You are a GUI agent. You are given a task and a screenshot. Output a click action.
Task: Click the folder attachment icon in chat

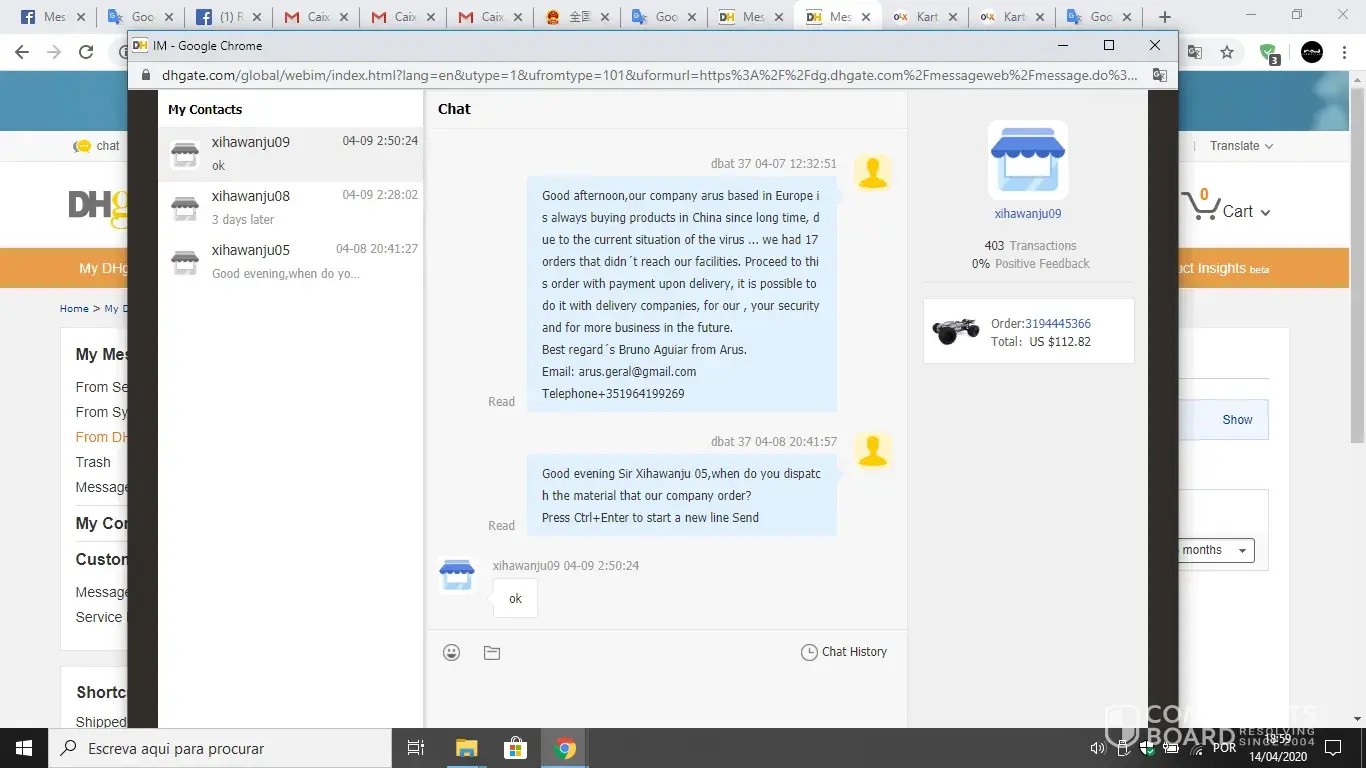coord(492,652)
